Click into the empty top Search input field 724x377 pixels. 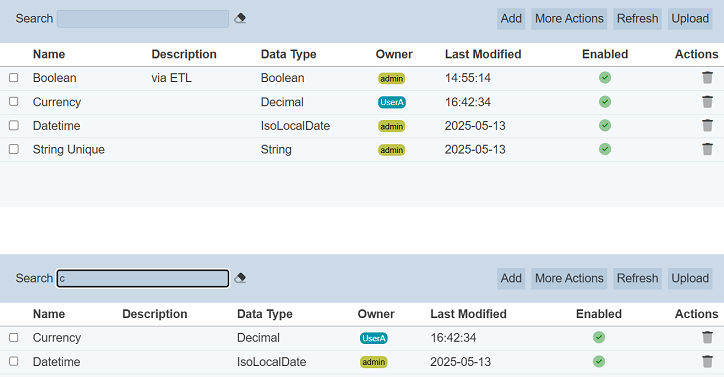pos(143,19)
